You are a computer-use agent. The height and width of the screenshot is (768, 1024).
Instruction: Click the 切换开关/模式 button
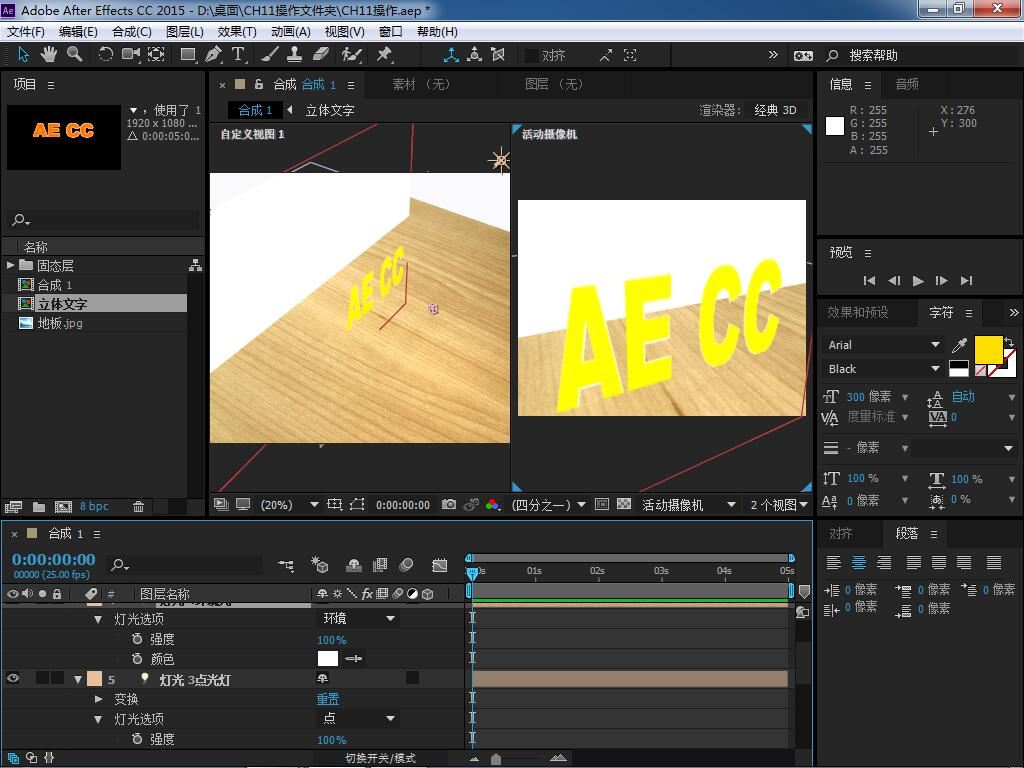pos(381,758)
